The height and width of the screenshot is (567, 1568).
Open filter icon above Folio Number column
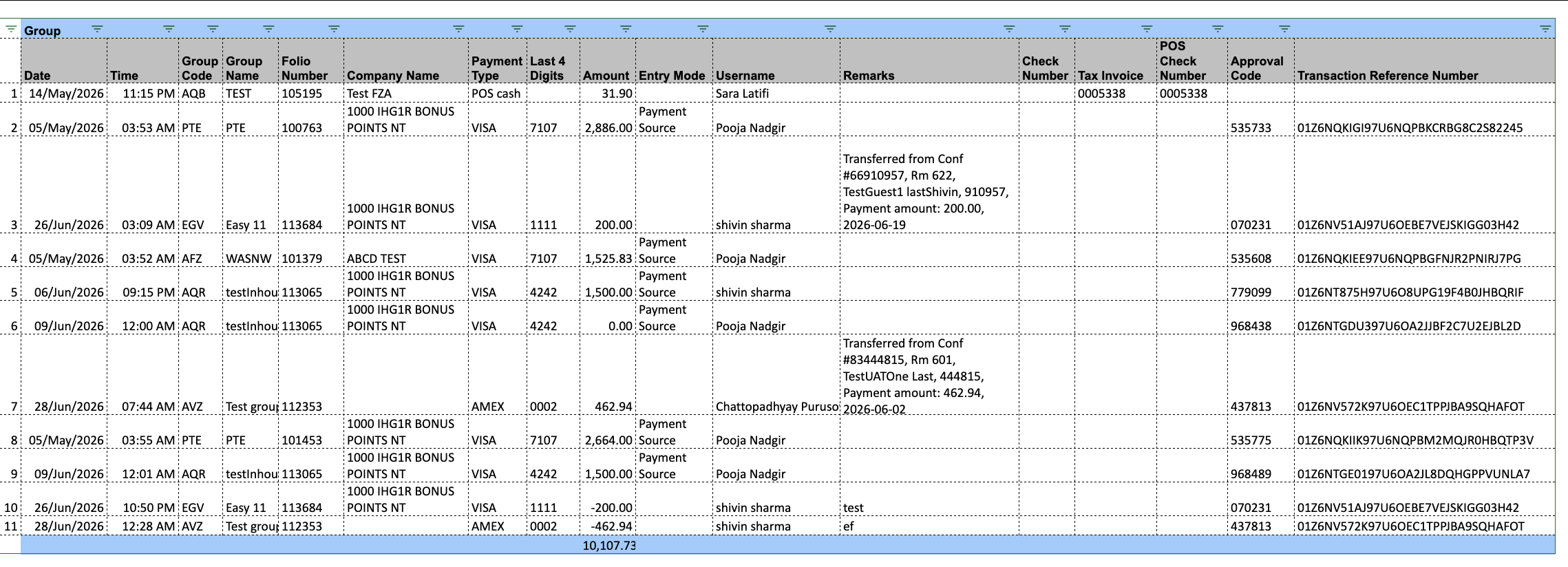click(x=334, y=29)
